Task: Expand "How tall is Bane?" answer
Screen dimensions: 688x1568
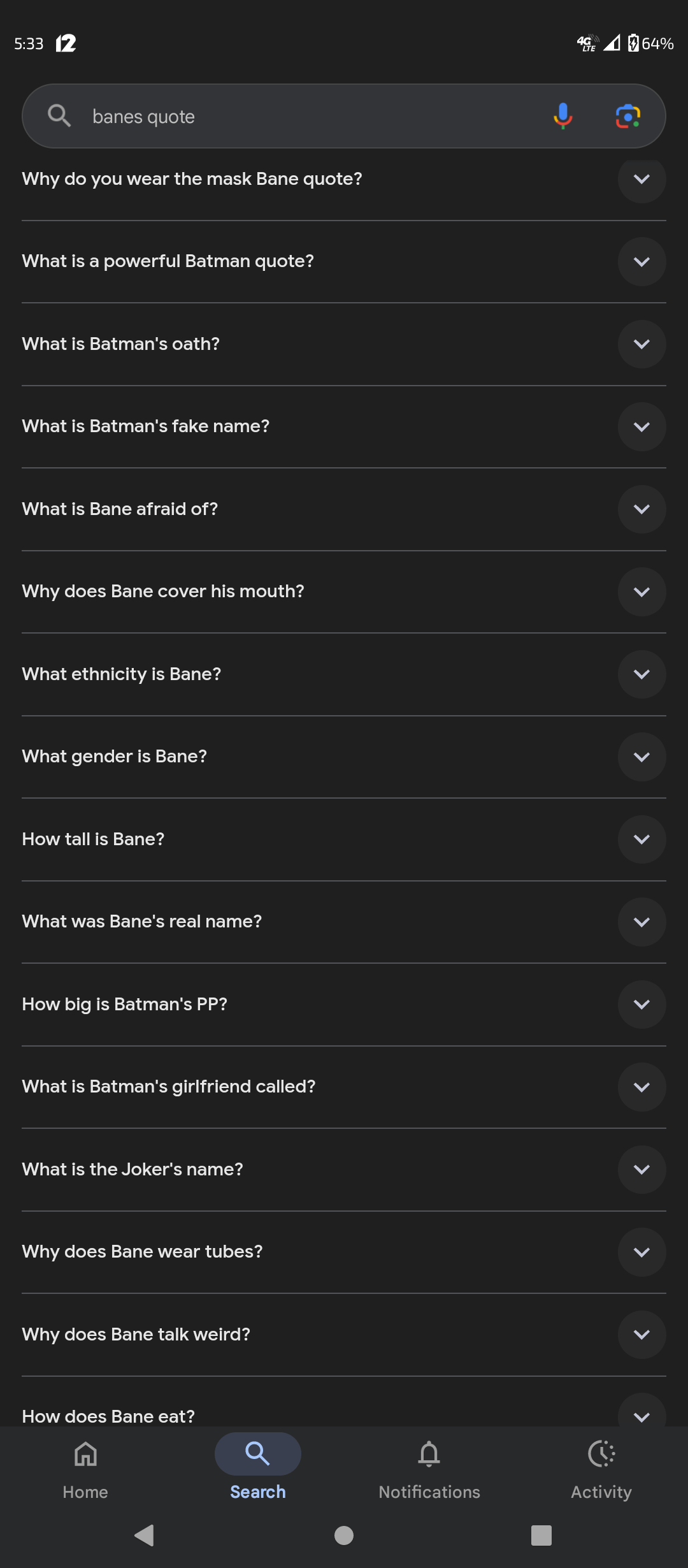Action: pyautogui.click(x=641, y=839)
